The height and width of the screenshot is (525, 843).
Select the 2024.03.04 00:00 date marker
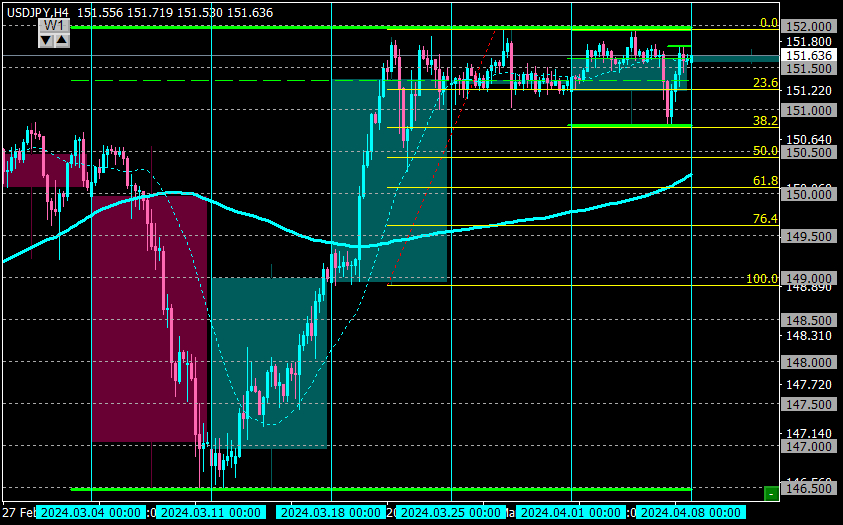pos(91,512)
